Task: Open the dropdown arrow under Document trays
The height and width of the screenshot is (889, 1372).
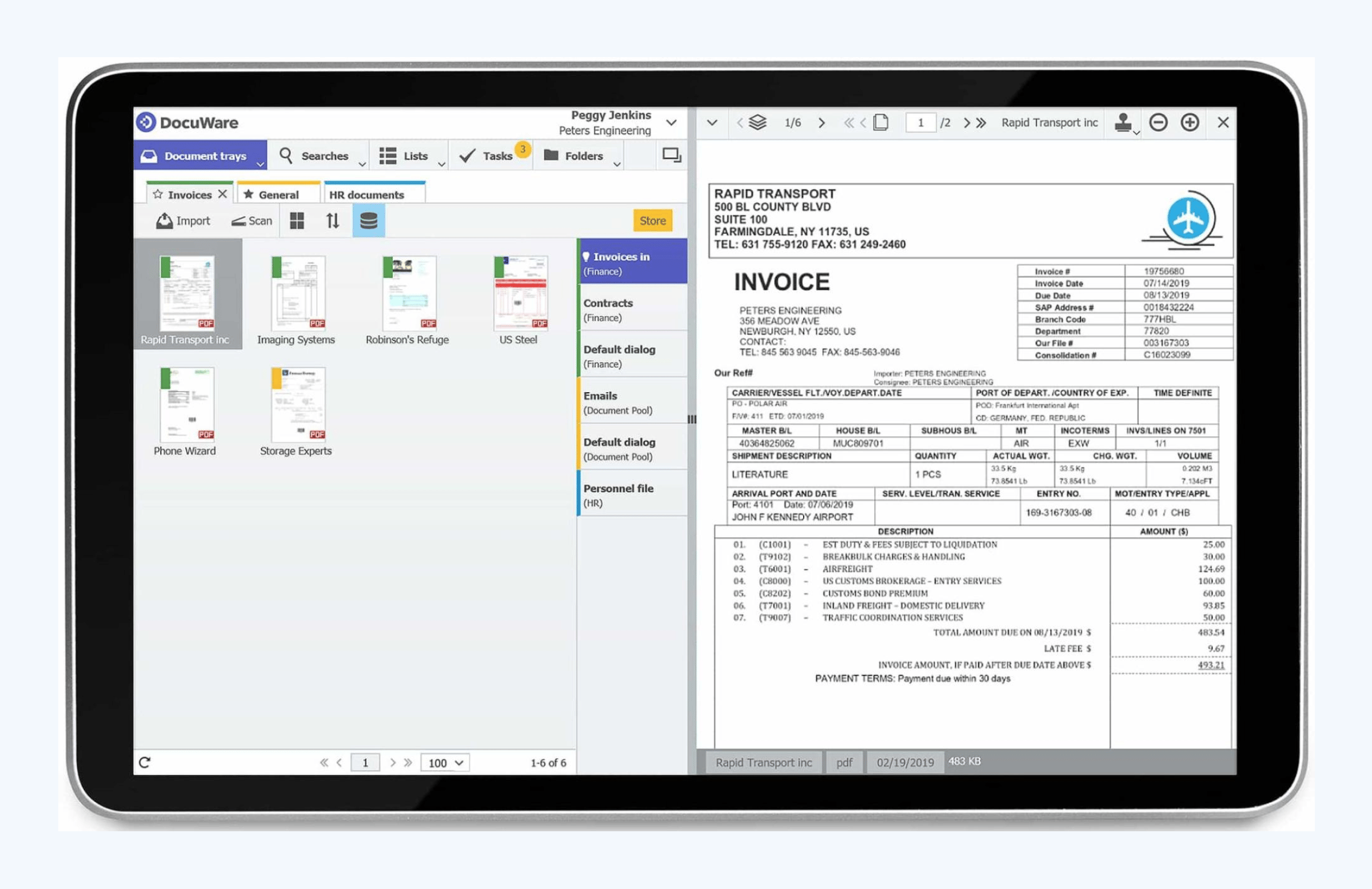Action: click(x=261, y=164)
